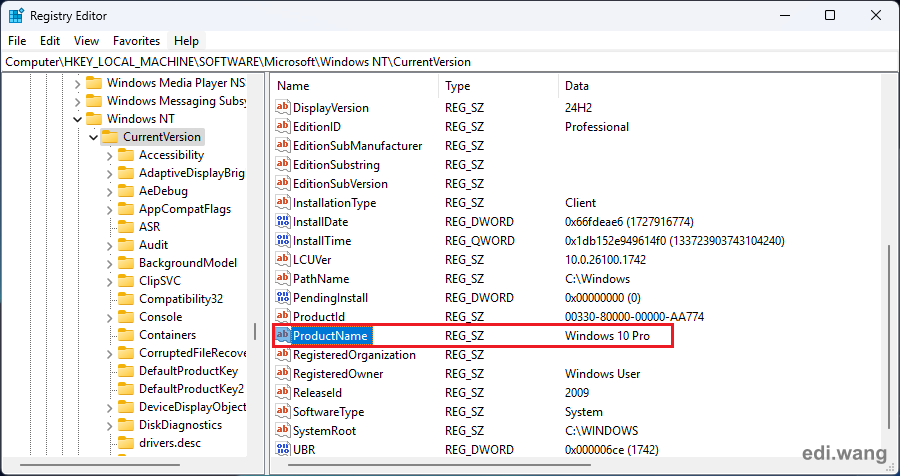The image size is (900, 476).
Task: Select the DefaultProductKey2 tree item
Action: point(191,389)
